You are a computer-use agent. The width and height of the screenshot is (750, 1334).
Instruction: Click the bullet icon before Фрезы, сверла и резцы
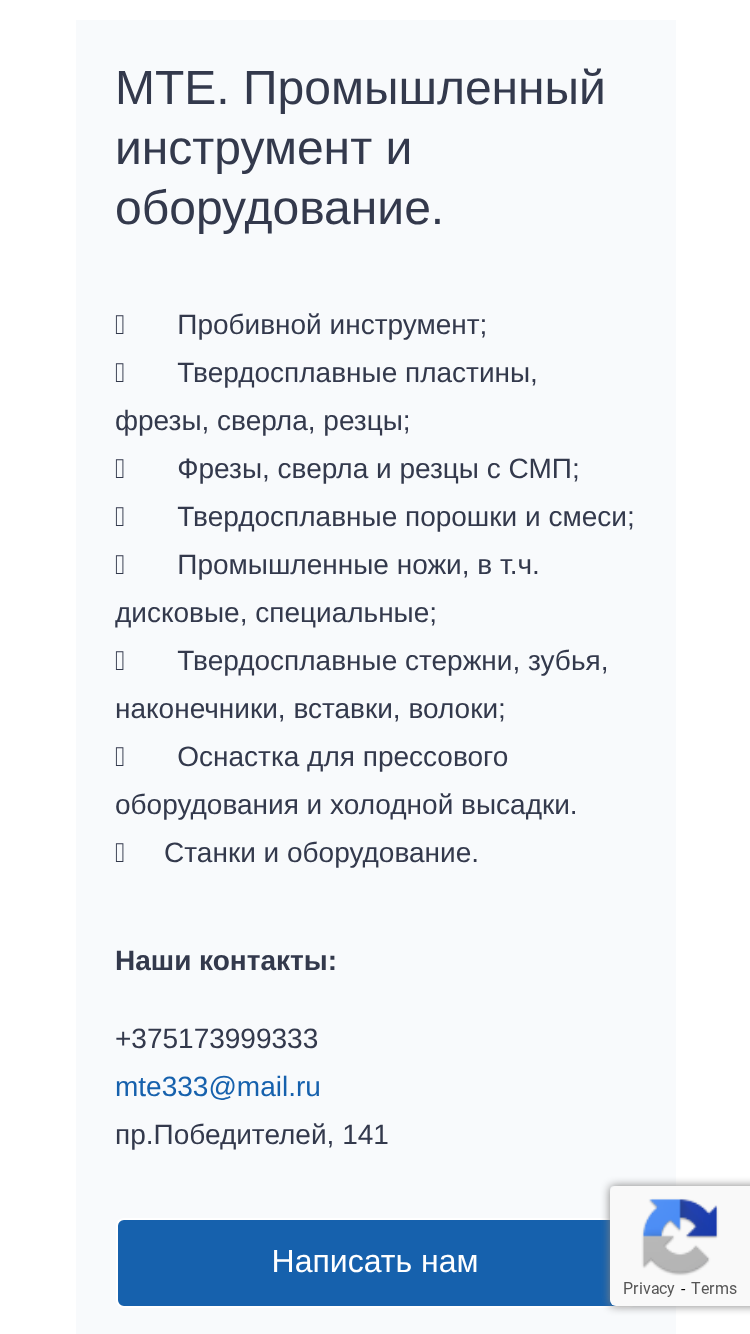pos(120,469)
